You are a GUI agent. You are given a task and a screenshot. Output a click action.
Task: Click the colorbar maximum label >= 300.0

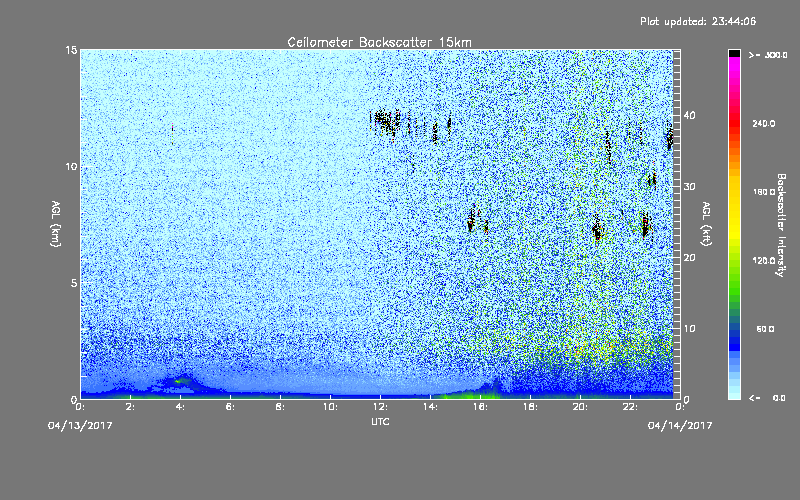pos(768,55)
